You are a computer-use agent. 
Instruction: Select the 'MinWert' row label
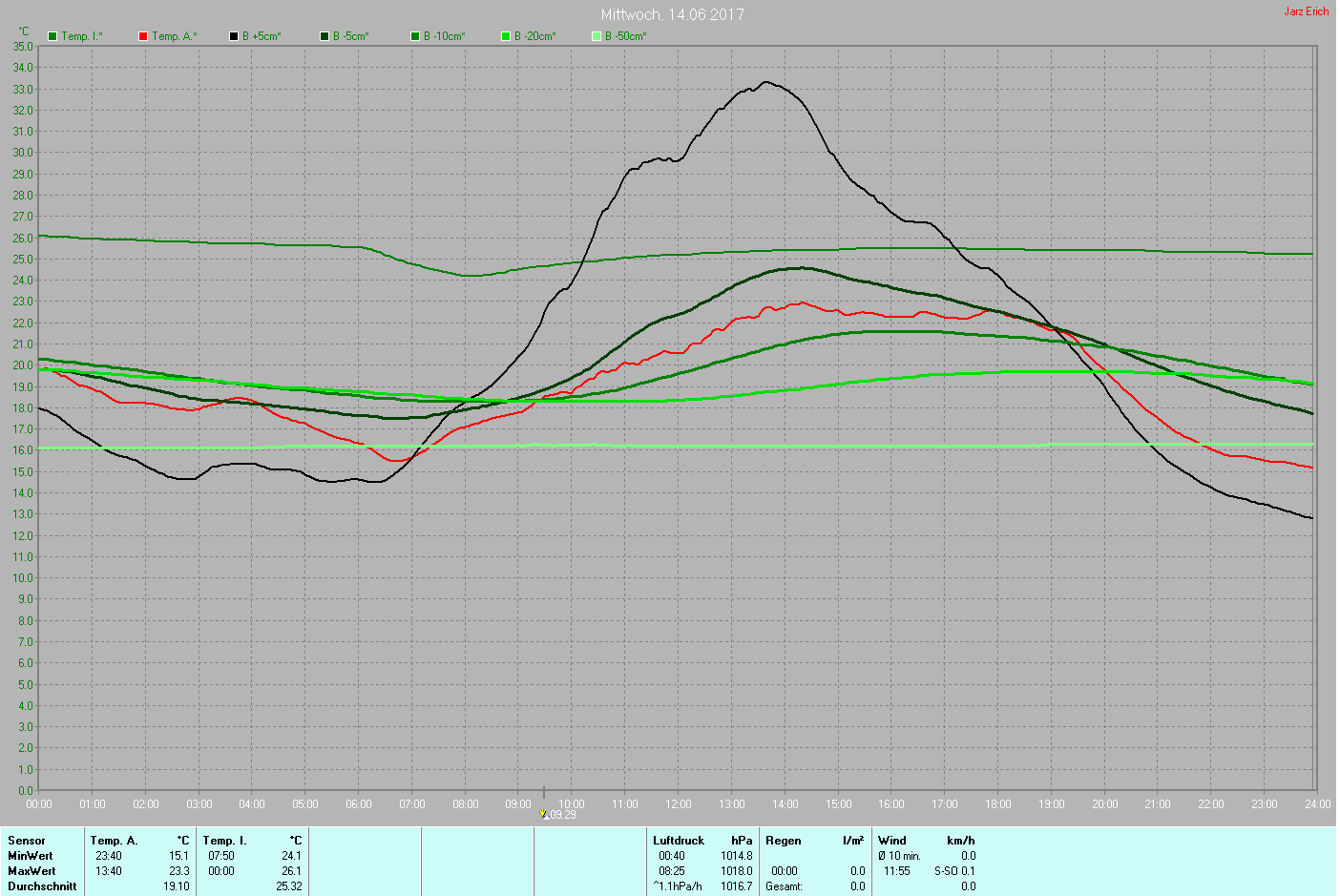(x=31, y=856)
